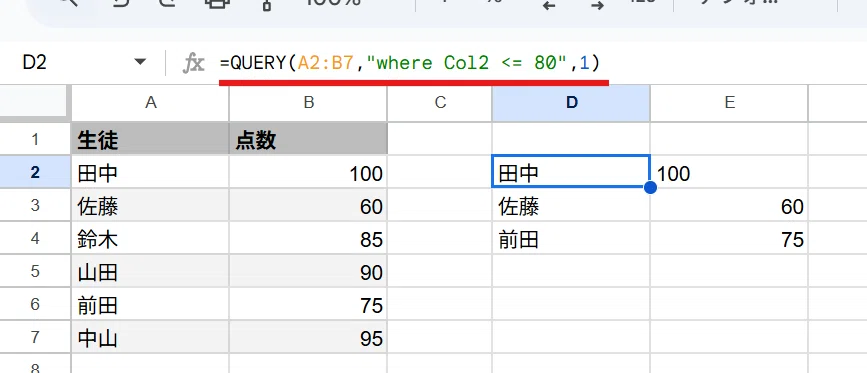Select cell E3 showing 60
Screen dimensions: 867x373
pos(729,205)
